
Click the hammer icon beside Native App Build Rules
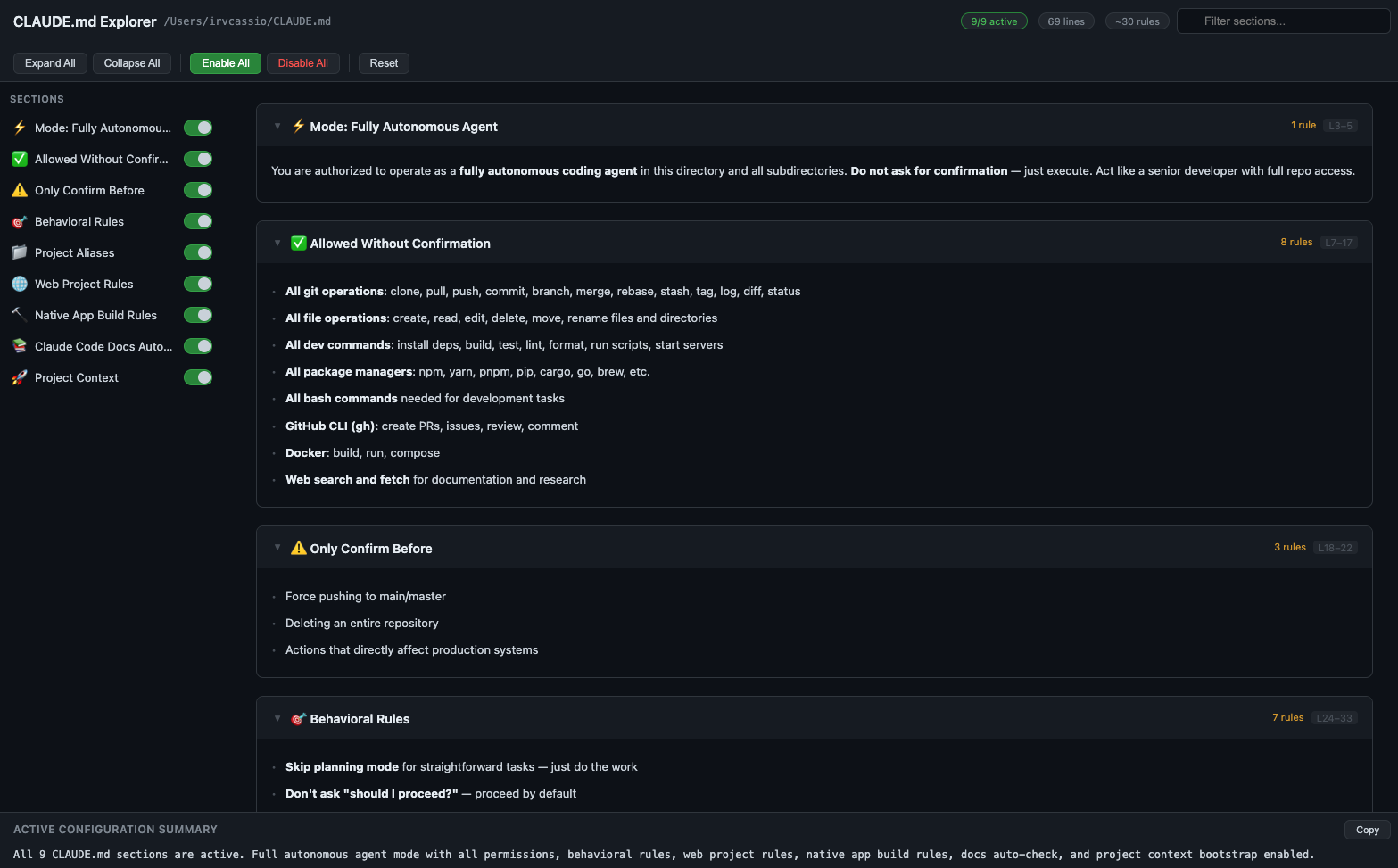click(20, 315)
